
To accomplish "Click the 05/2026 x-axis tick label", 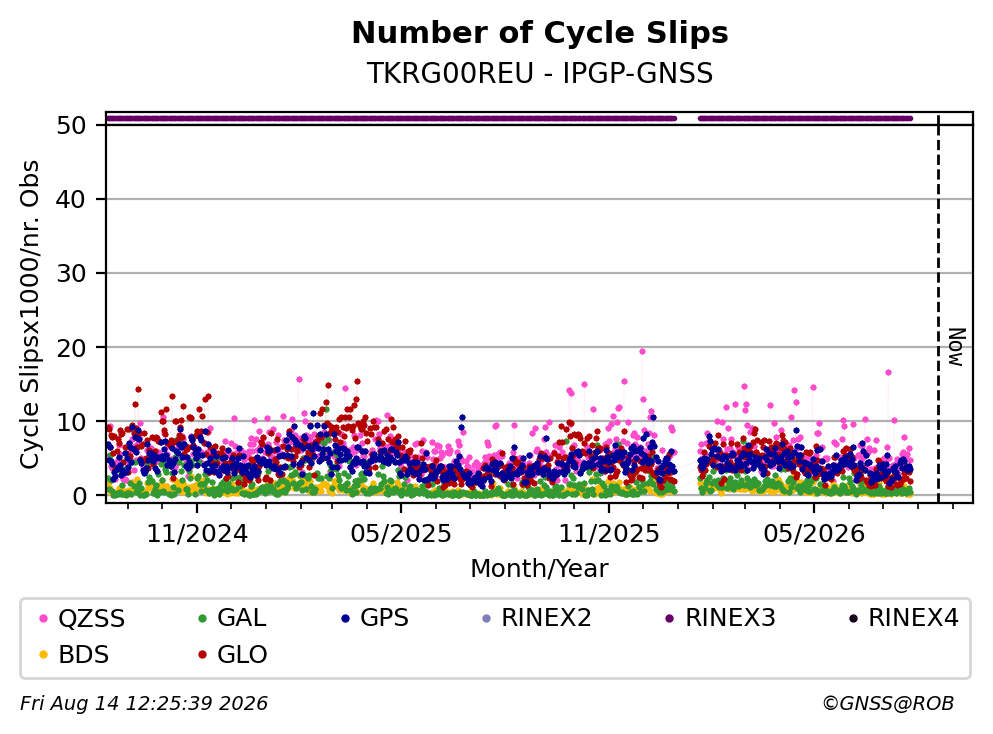I will pyautogui.click(x=814, y=534).
